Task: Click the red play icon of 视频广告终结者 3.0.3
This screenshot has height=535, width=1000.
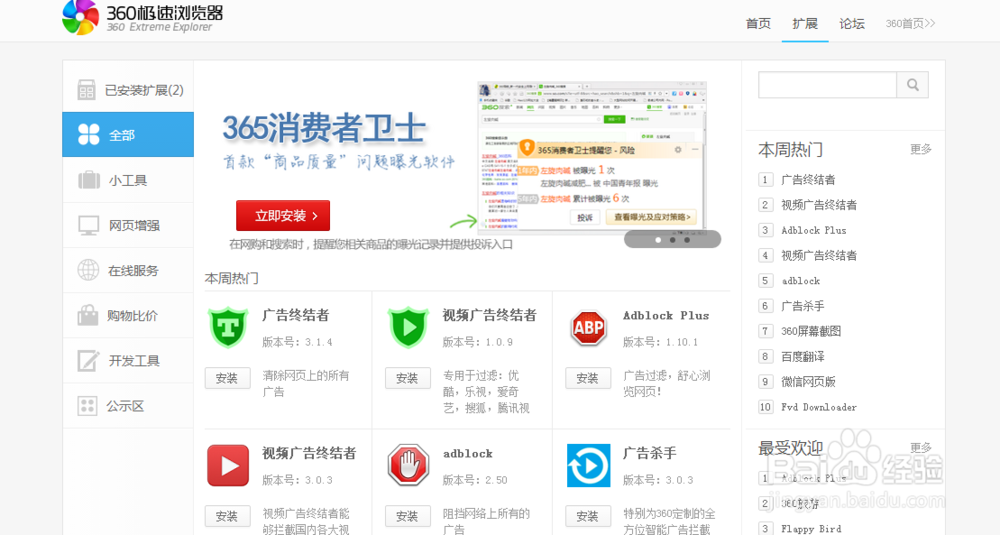Action: pyautogui.click(x=228, y=465)
